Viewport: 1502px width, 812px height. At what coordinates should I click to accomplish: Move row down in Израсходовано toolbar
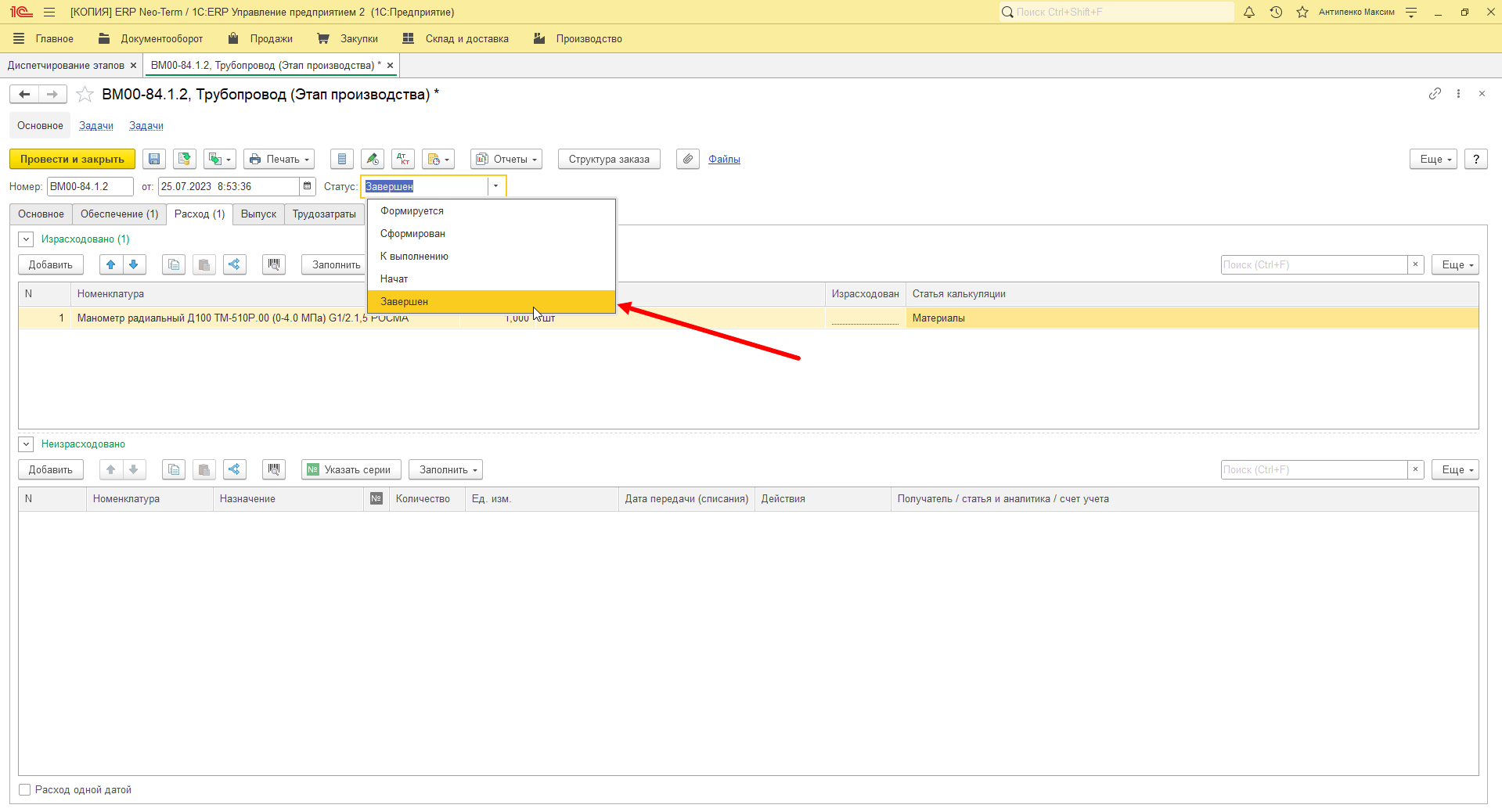(134, 264)
